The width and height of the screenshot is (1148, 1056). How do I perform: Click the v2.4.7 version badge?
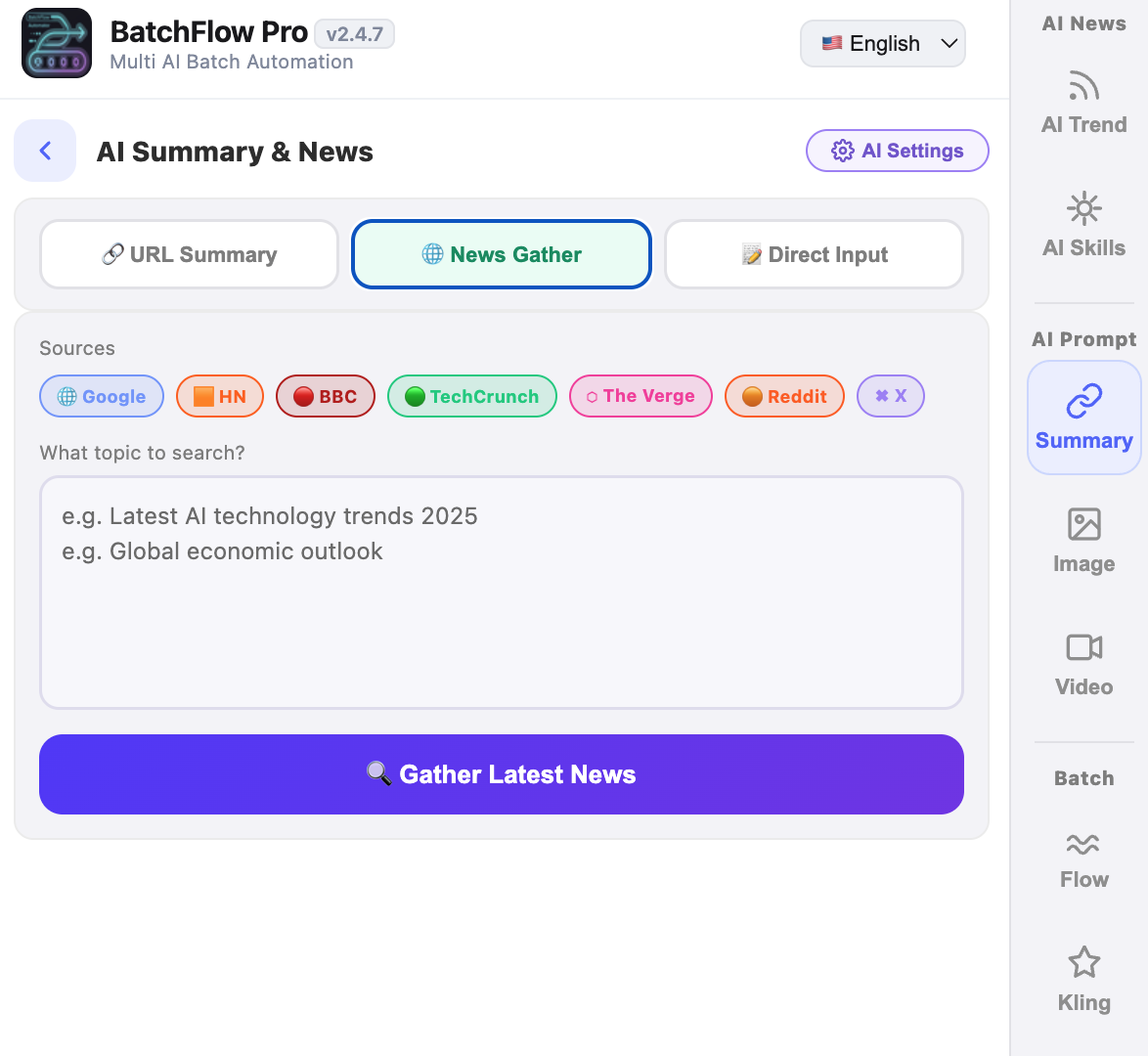point(354,34)
